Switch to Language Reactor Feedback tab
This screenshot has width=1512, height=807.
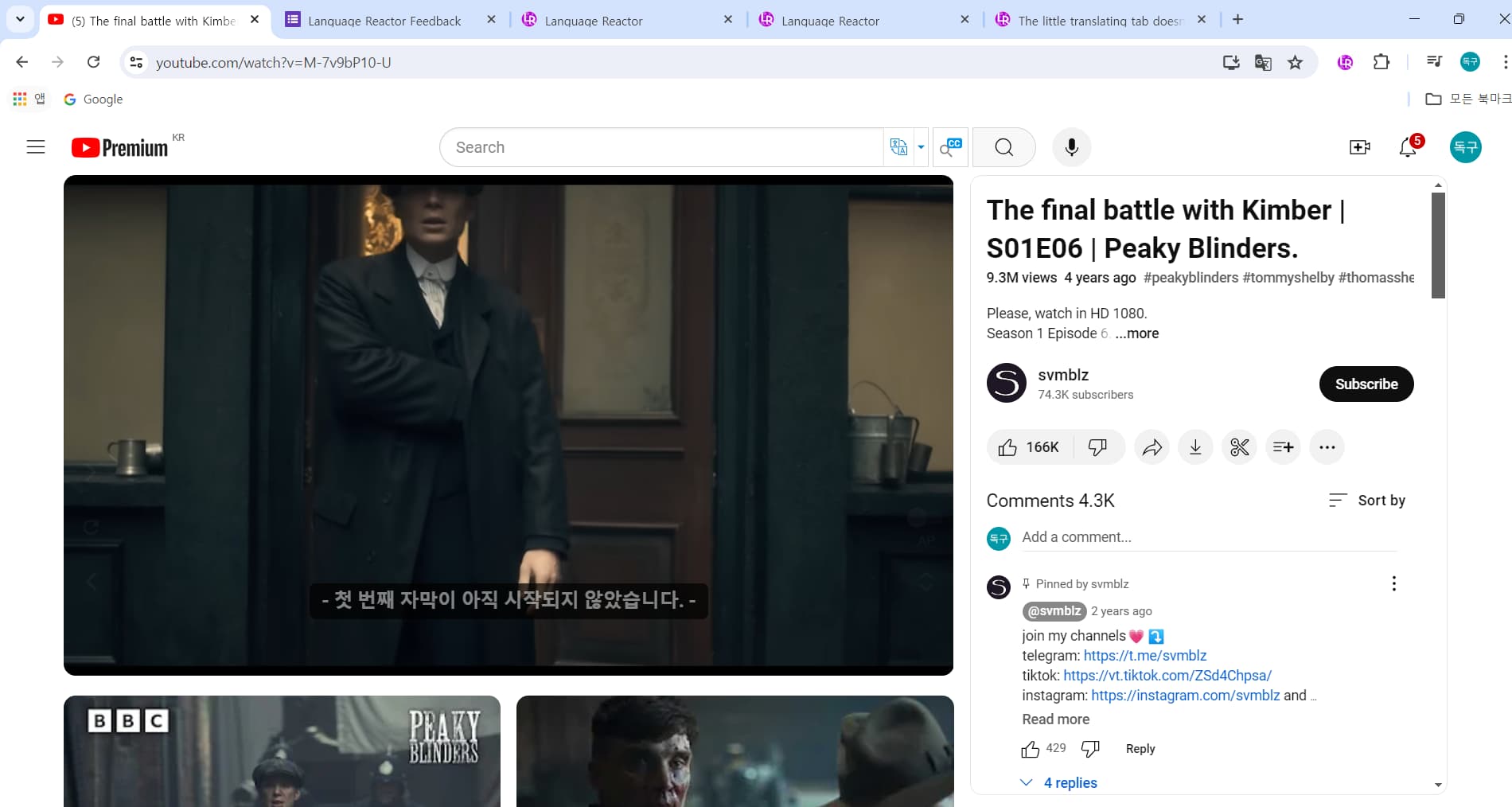[x=384, y=21]
